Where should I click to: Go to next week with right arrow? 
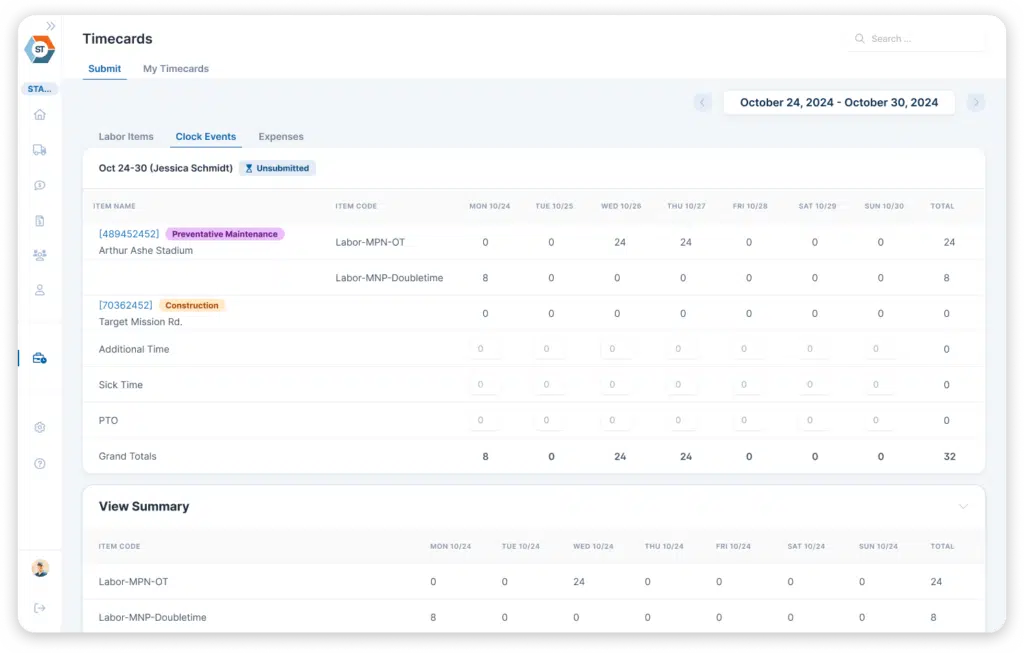[976, 102]
